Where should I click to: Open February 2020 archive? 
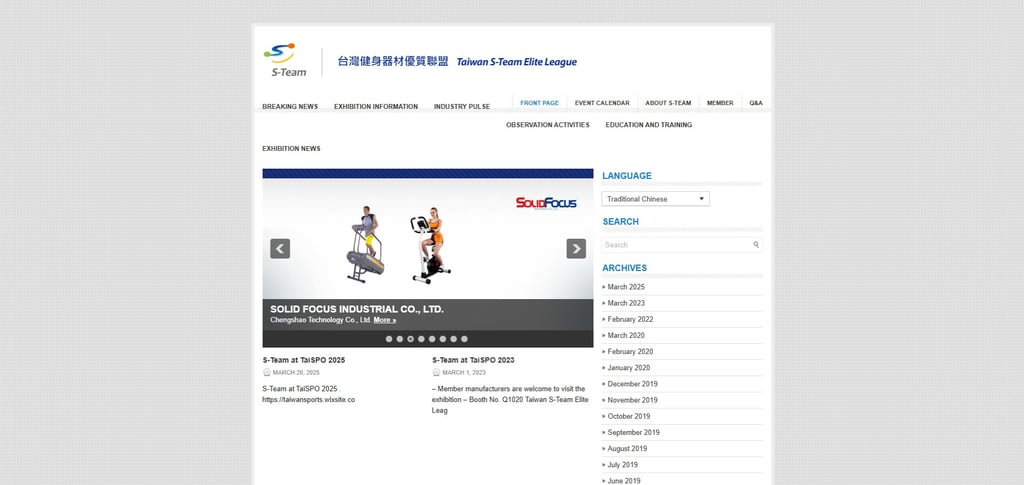(x=630, y=352)
